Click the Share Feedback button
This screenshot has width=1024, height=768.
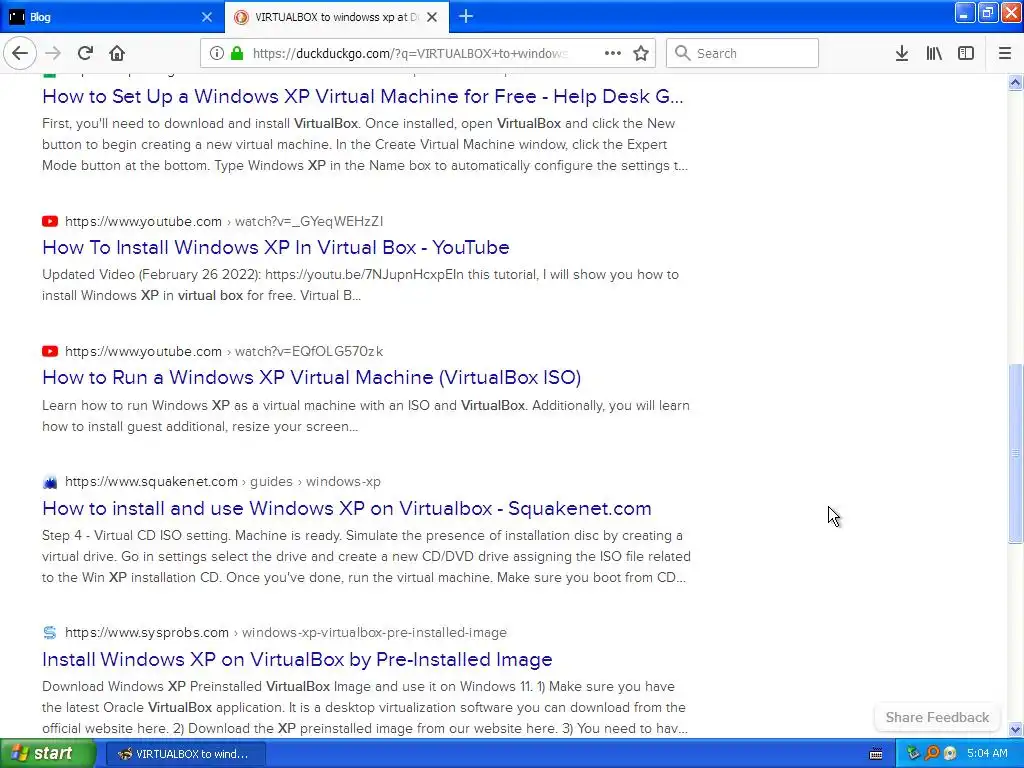point(937,717)
